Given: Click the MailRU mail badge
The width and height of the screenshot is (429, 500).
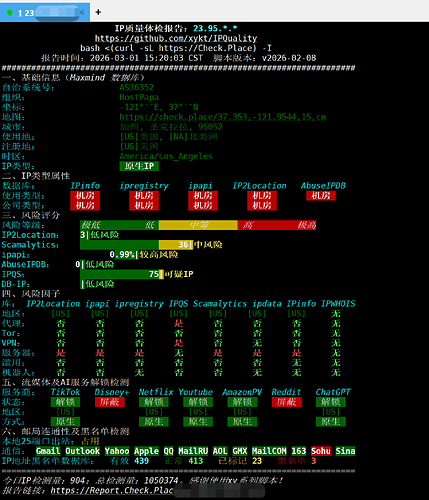Looking at the screenshot, I should (193, 451).
